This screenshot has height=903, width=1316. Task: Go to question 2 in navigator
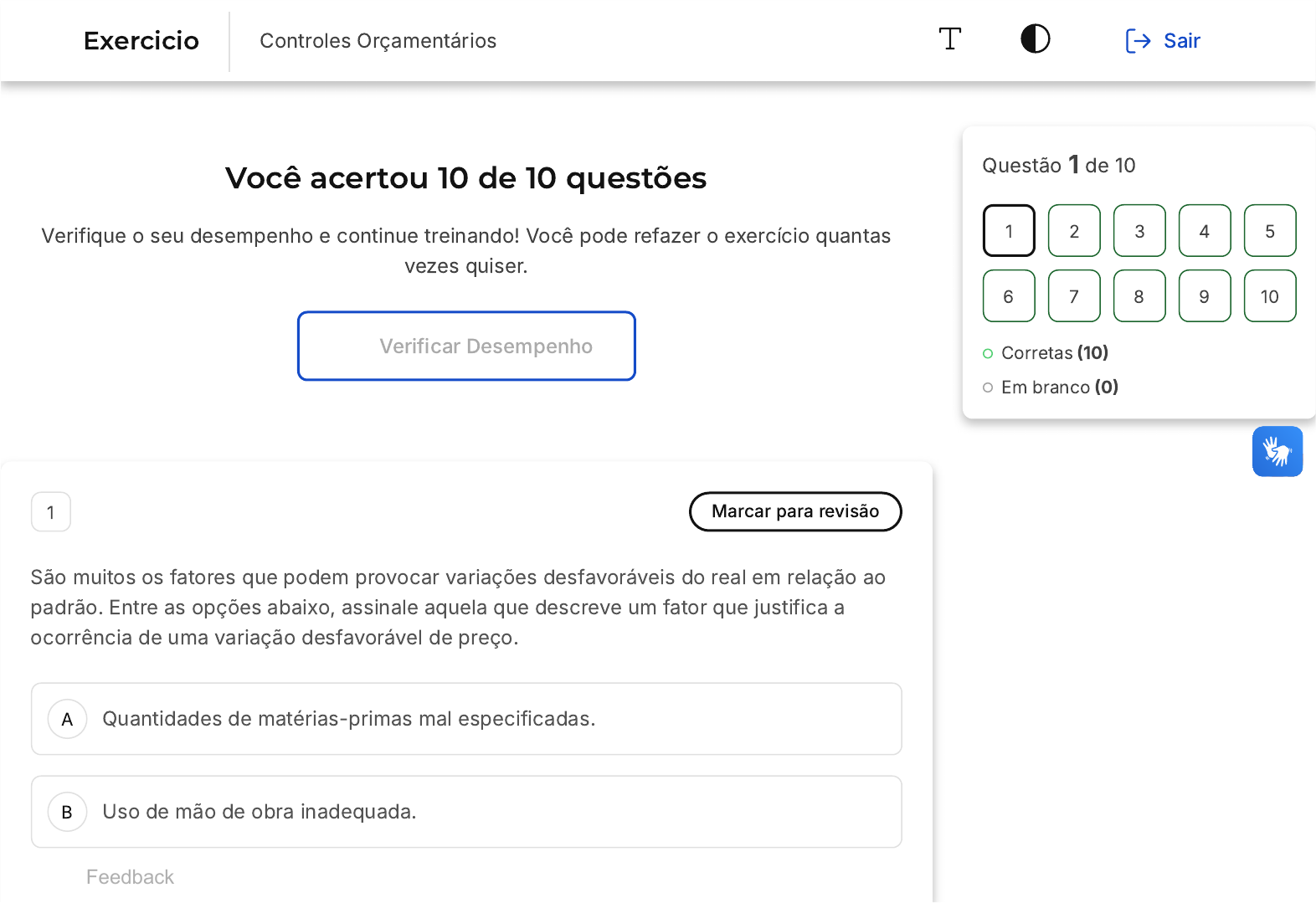tap(1073, 231)
